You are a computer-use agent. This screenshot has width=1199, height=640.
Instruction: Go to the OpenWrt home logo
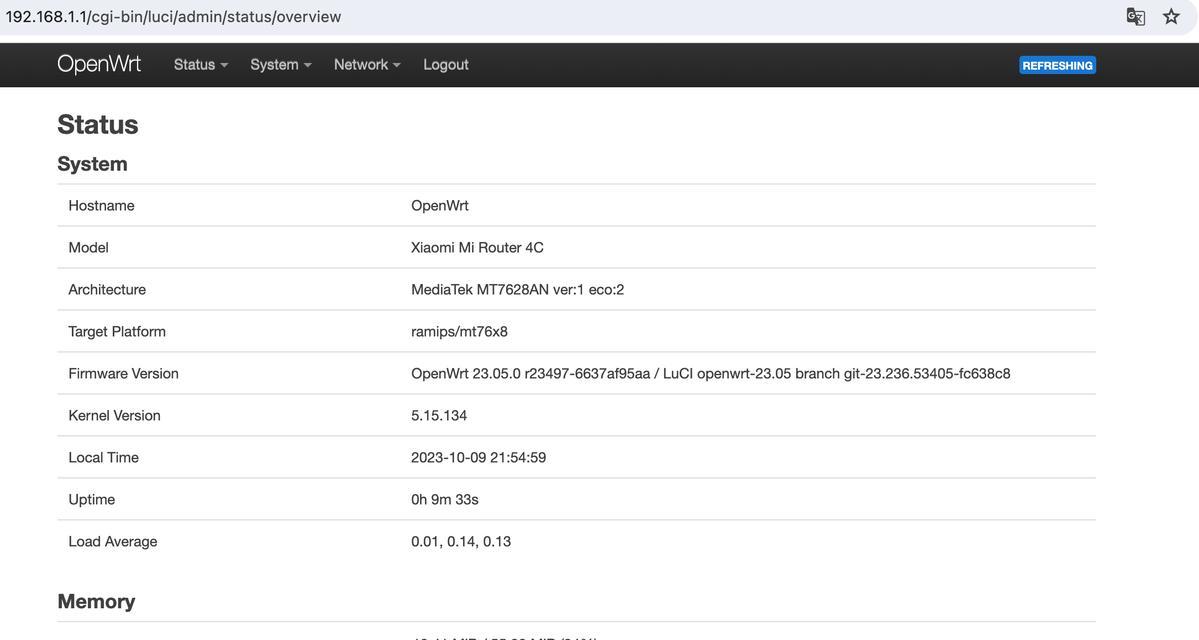coord(99,64)
